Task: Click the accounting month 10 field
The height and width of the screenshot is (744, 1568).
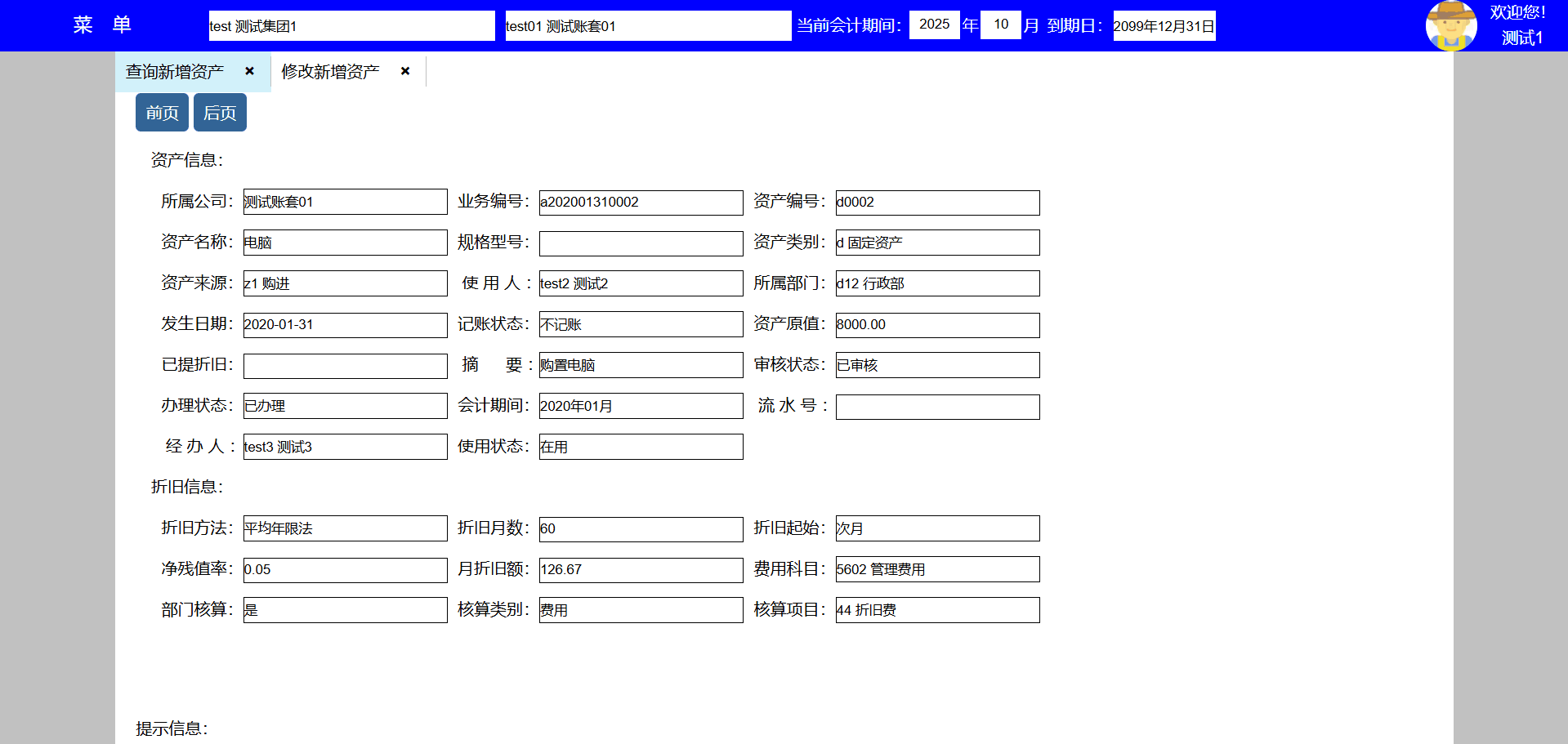Action: point(1000,25)
